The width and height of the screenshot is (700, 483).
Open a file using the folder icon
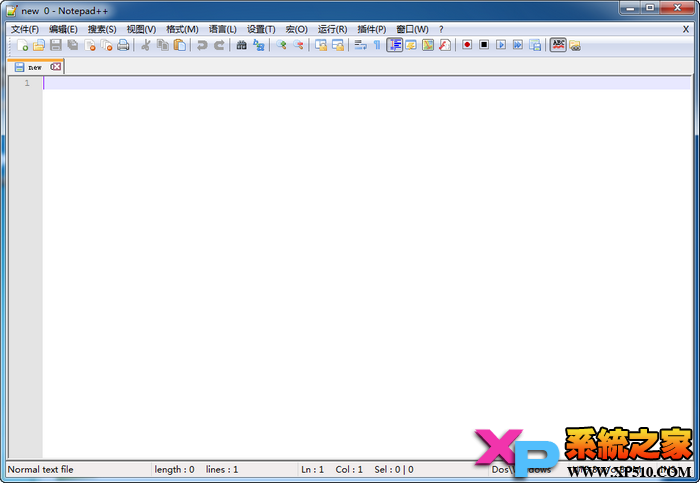pyautogui.click(x=39, y=45)
